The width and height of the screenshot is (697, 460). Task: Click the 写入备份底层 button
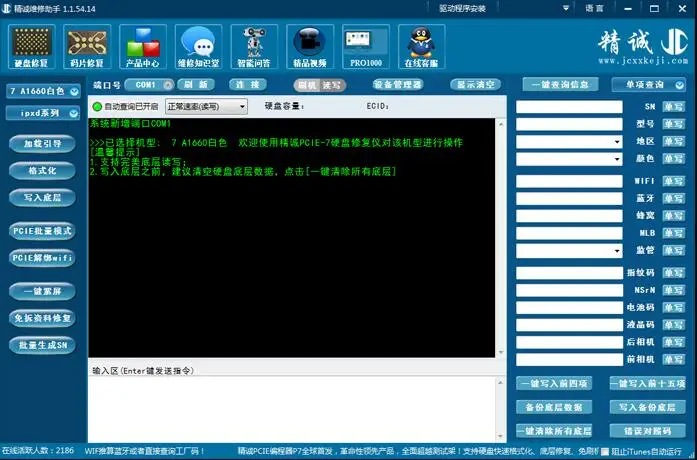tap(648, 407)
